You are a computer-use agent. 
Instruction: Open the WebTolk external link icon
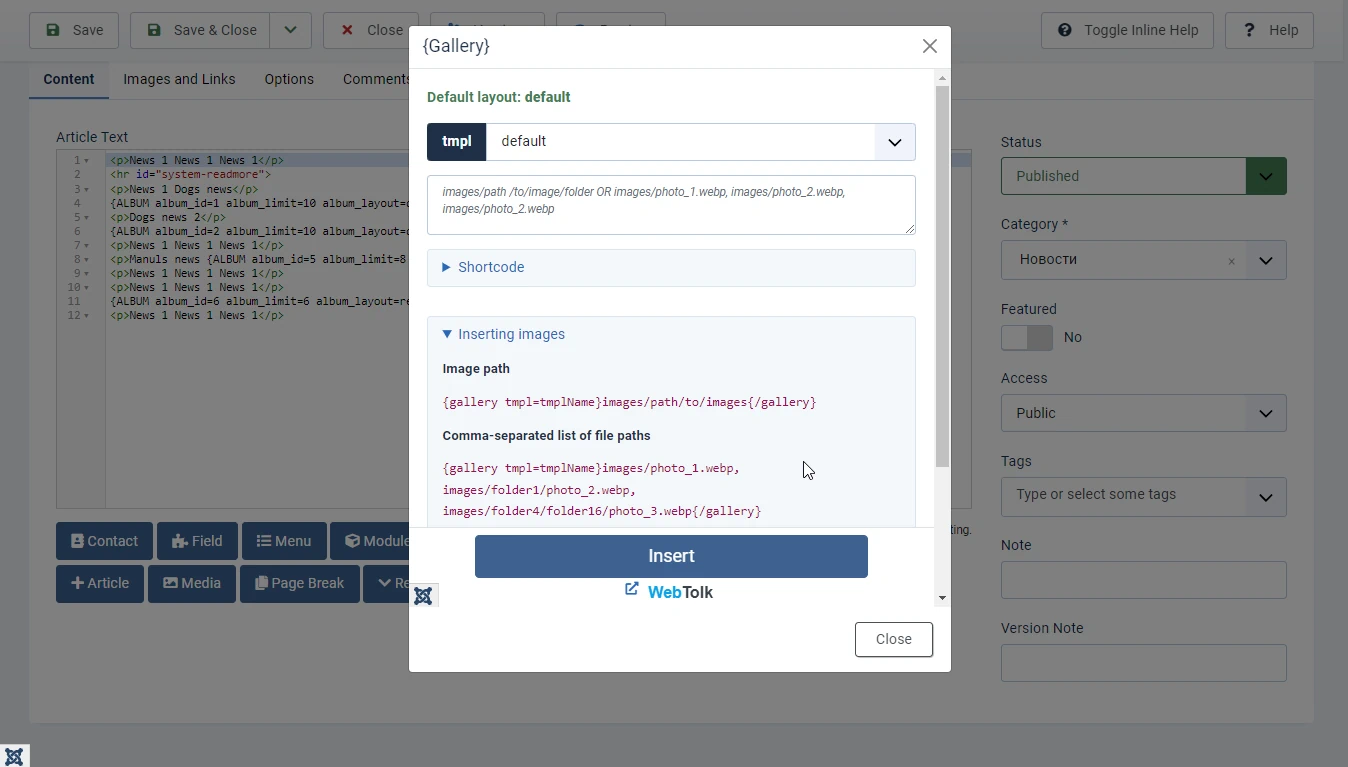pyautogui.click(x=632, y=589)
